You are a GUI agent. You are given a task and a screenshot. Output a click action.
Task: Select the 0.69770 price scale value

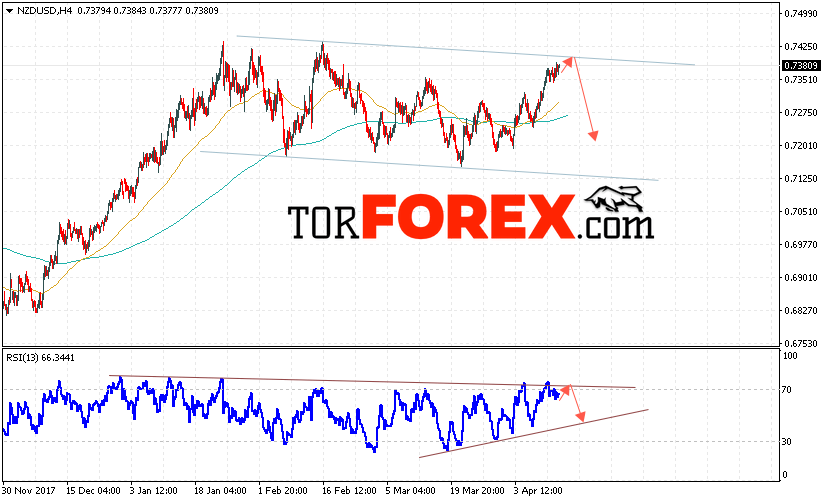click(x=801, y=245)
